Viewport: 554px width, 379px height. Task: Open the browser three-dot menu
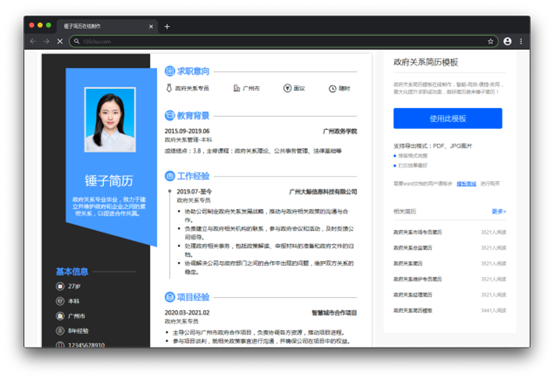coord(521,41)
